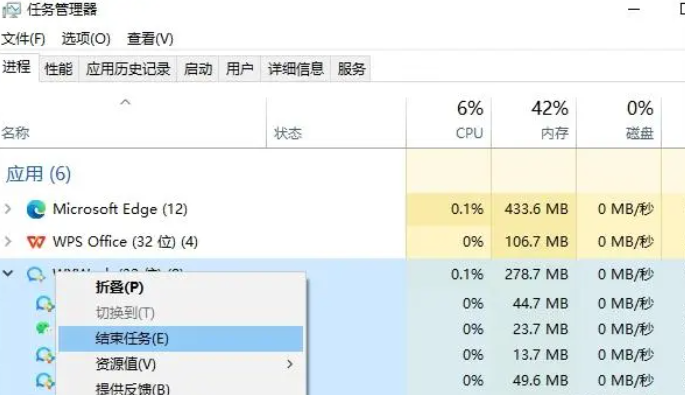The width and height of the screenshot is (685, 395).
Task: Open the 文件(F) menu
Action: (x=23, y=39)
